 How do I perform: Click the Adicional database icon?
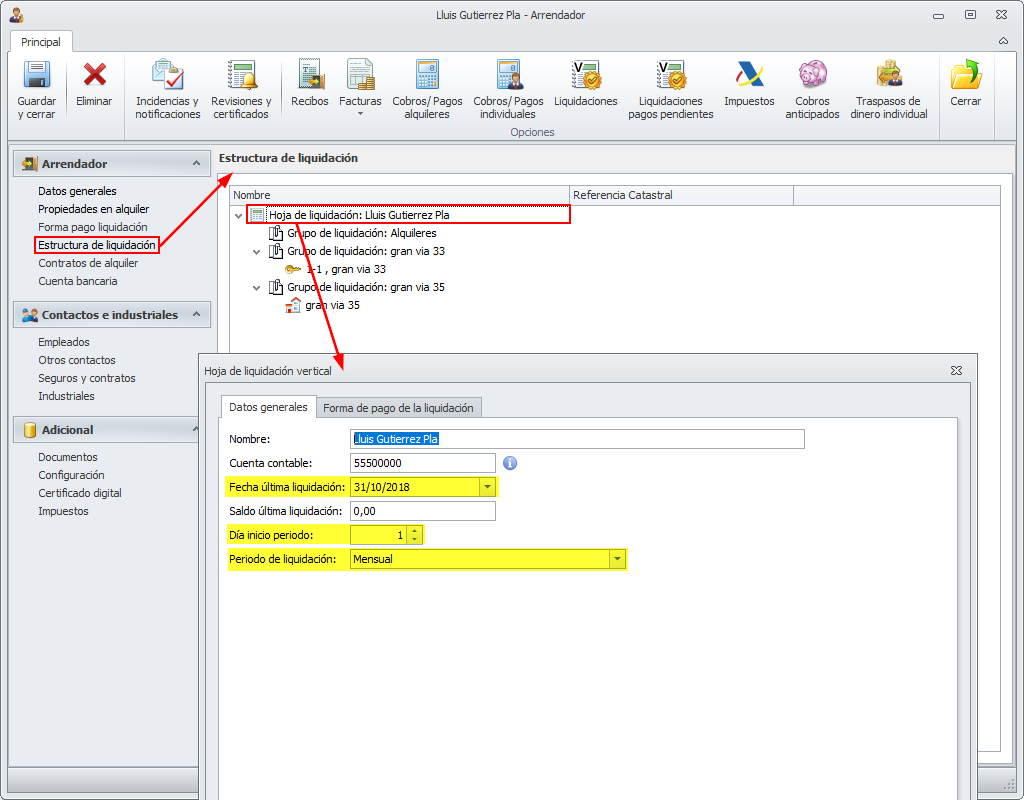tap(29, 430)
